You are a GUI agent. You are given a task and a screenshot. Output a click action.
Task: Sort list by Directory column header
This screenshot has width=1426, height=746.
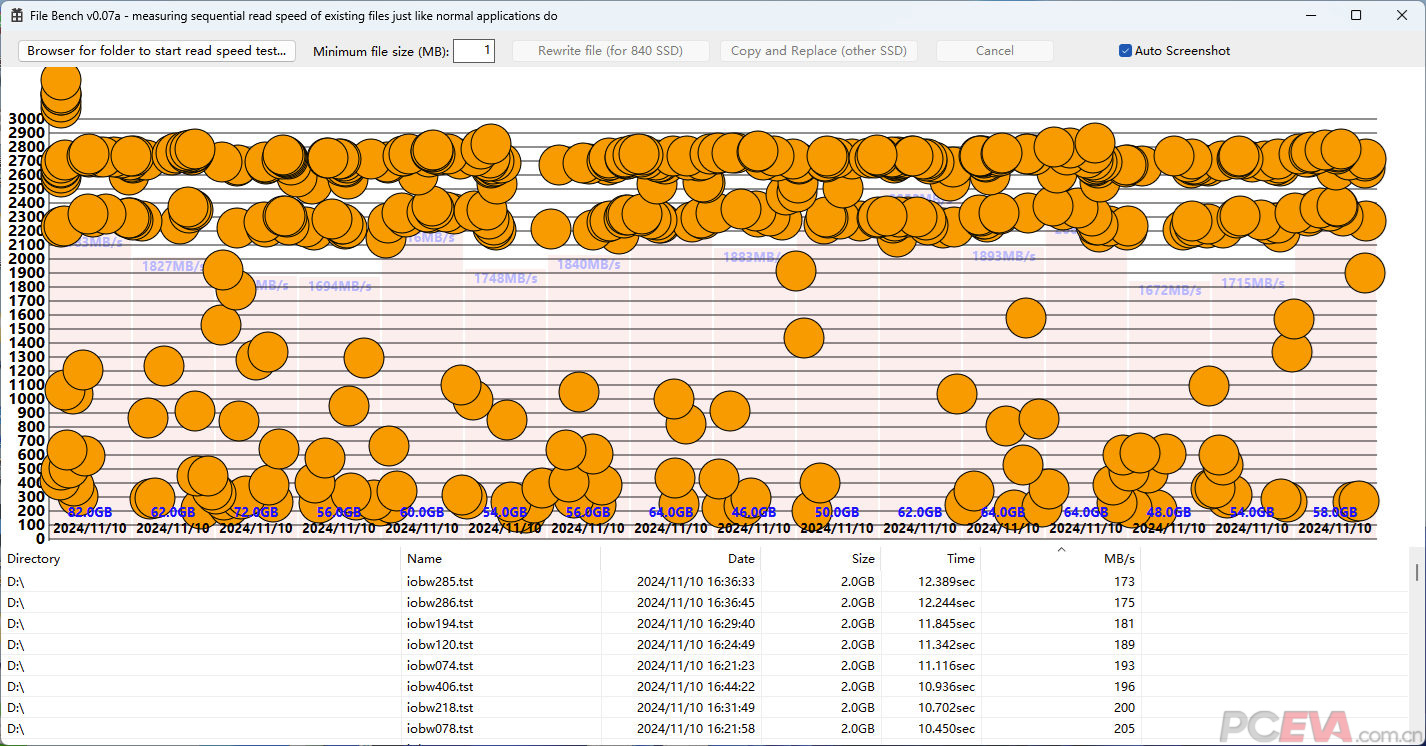200,559
